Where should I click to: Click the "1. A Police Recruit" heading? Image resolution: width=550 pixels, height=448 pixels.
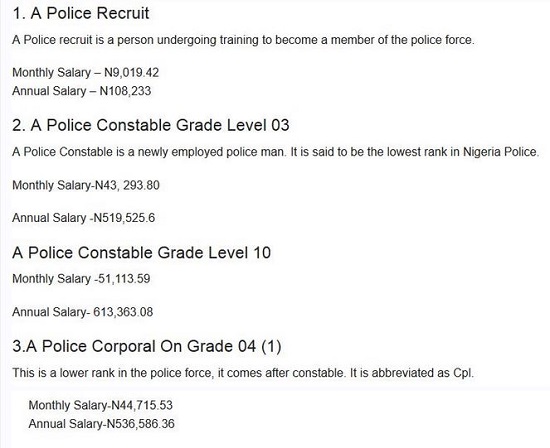[81, 14]
